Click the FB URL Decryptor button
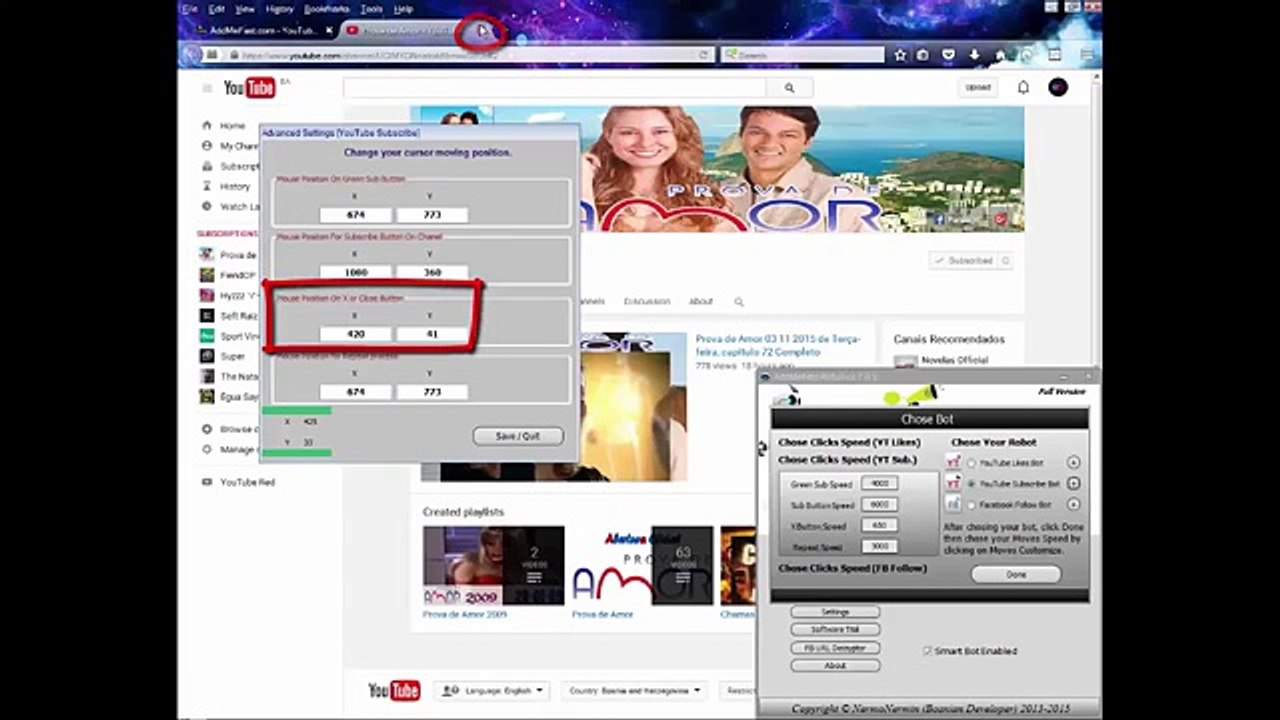This screenshot has width=1280, height=720. click(x=835, y=647)
